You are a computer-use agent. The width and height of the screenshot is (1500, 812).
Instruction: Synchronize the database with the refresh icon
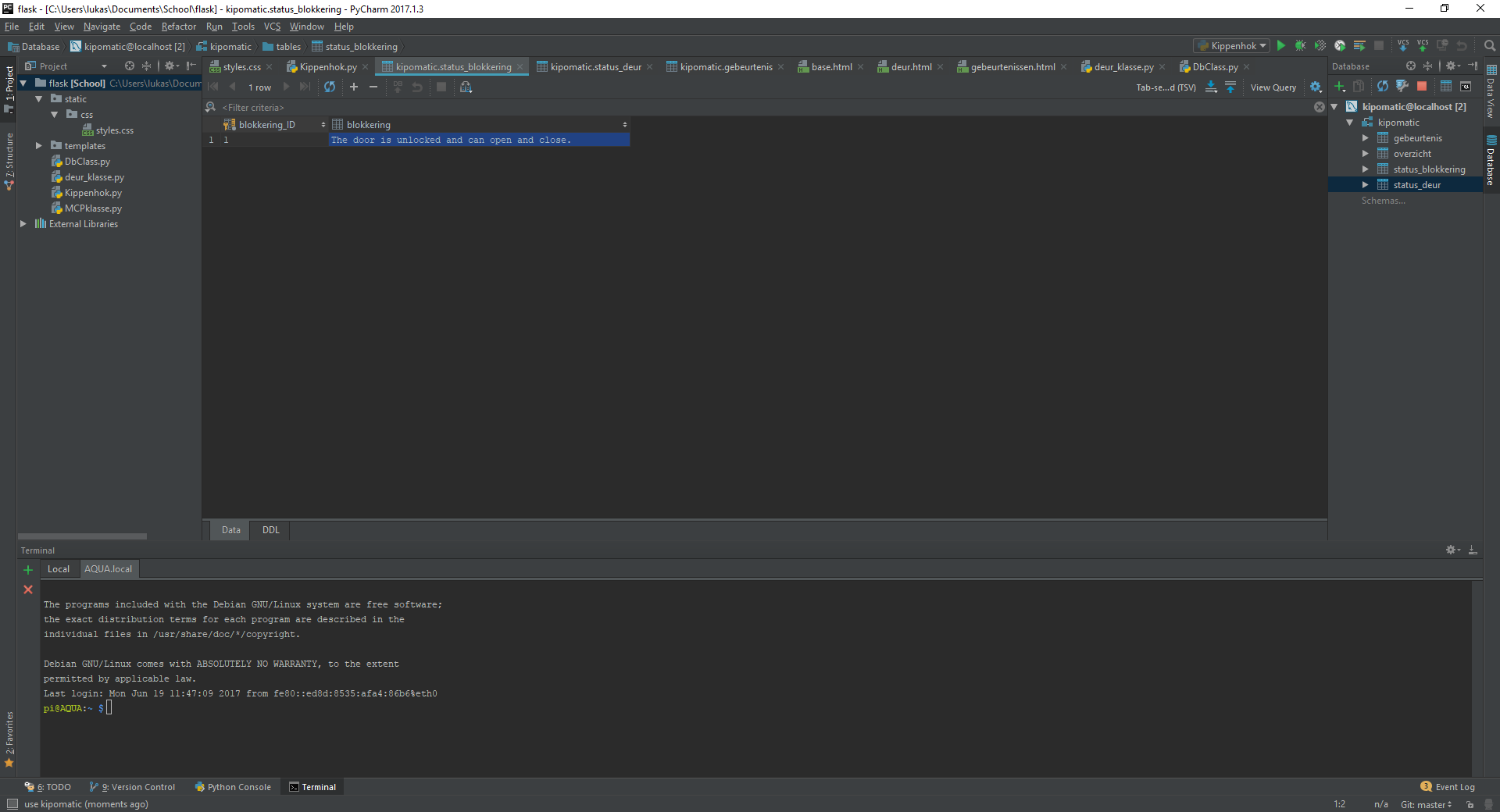point(1383,86)
